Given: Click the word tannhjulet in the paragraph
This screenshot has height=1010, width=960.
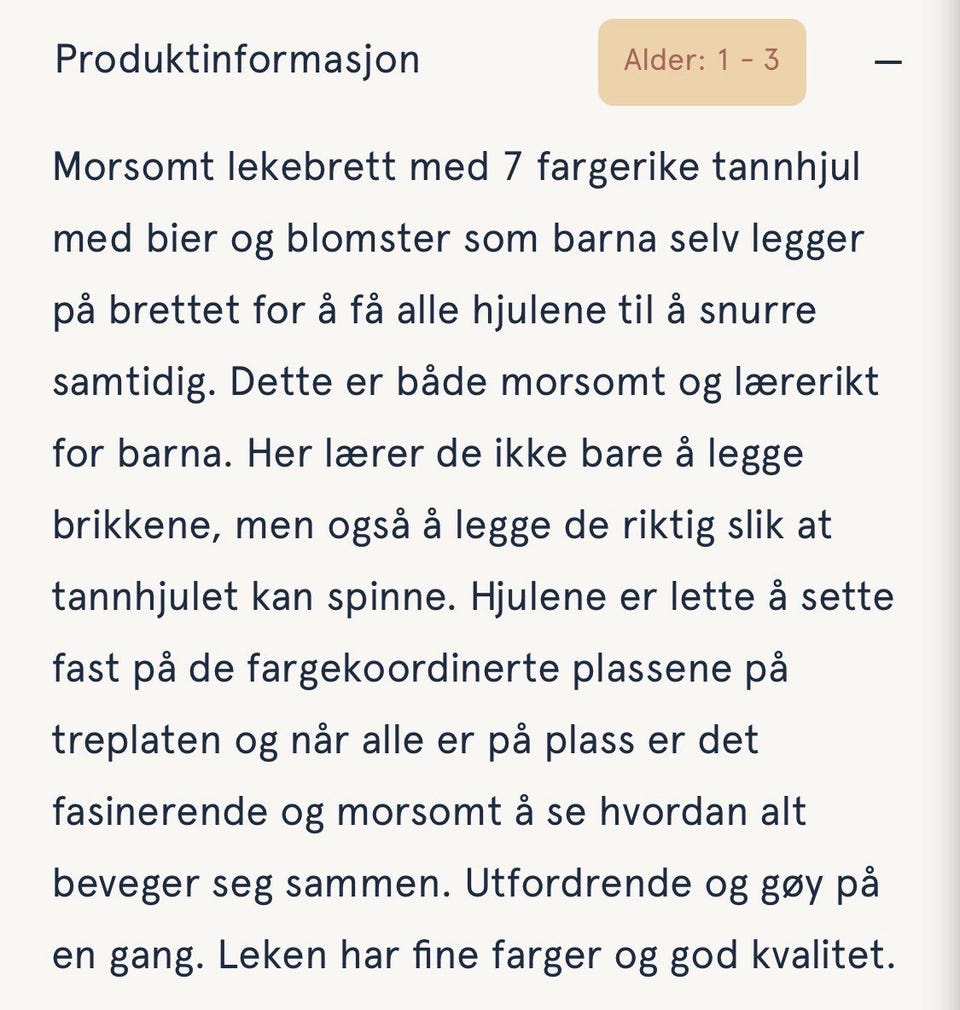Looking at the screenshot, I should pyautogui.click(x=146, y=596).
